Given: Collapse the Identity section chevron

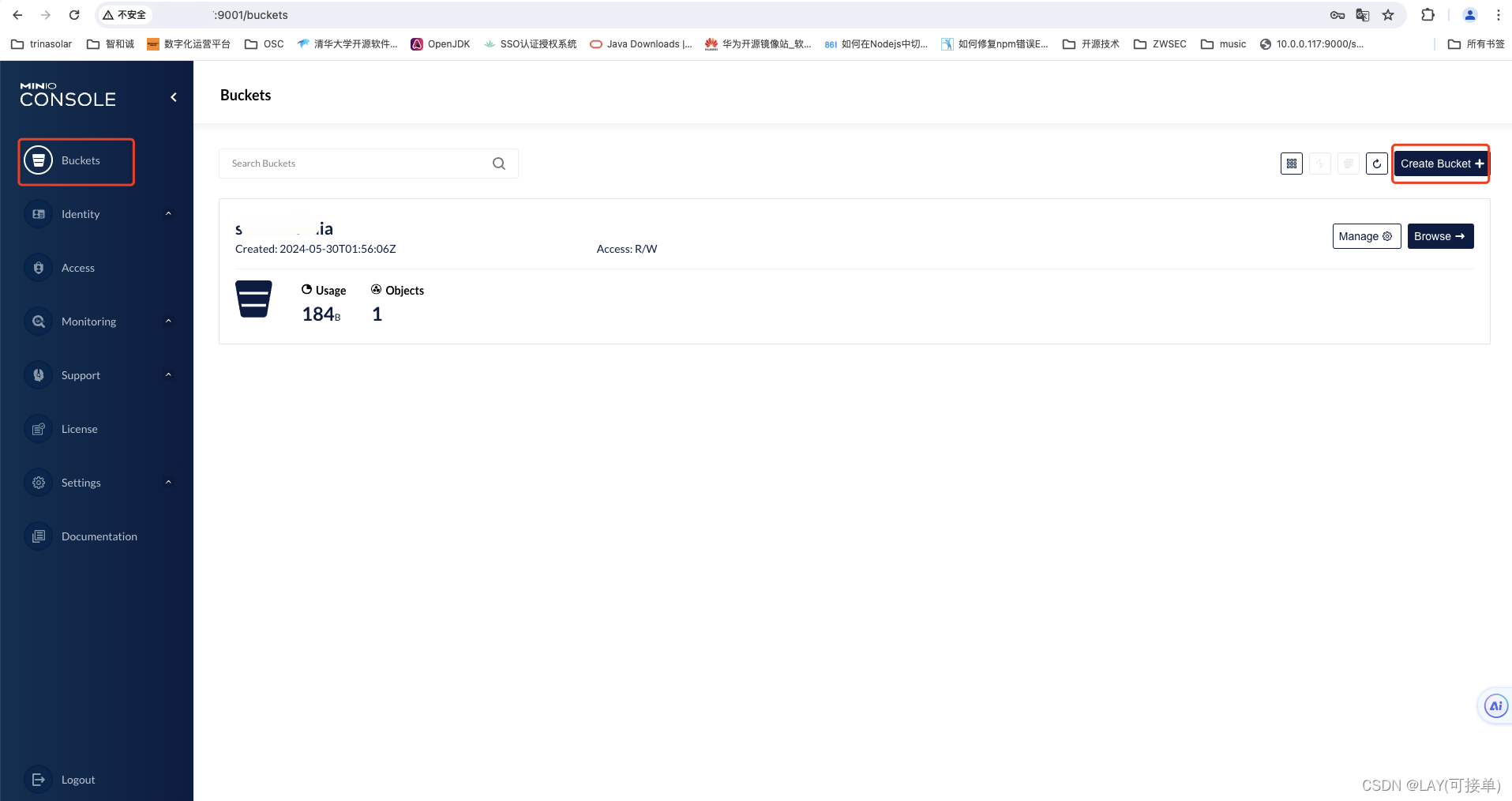Looking at the screenshot, I should tap(167, 213).
